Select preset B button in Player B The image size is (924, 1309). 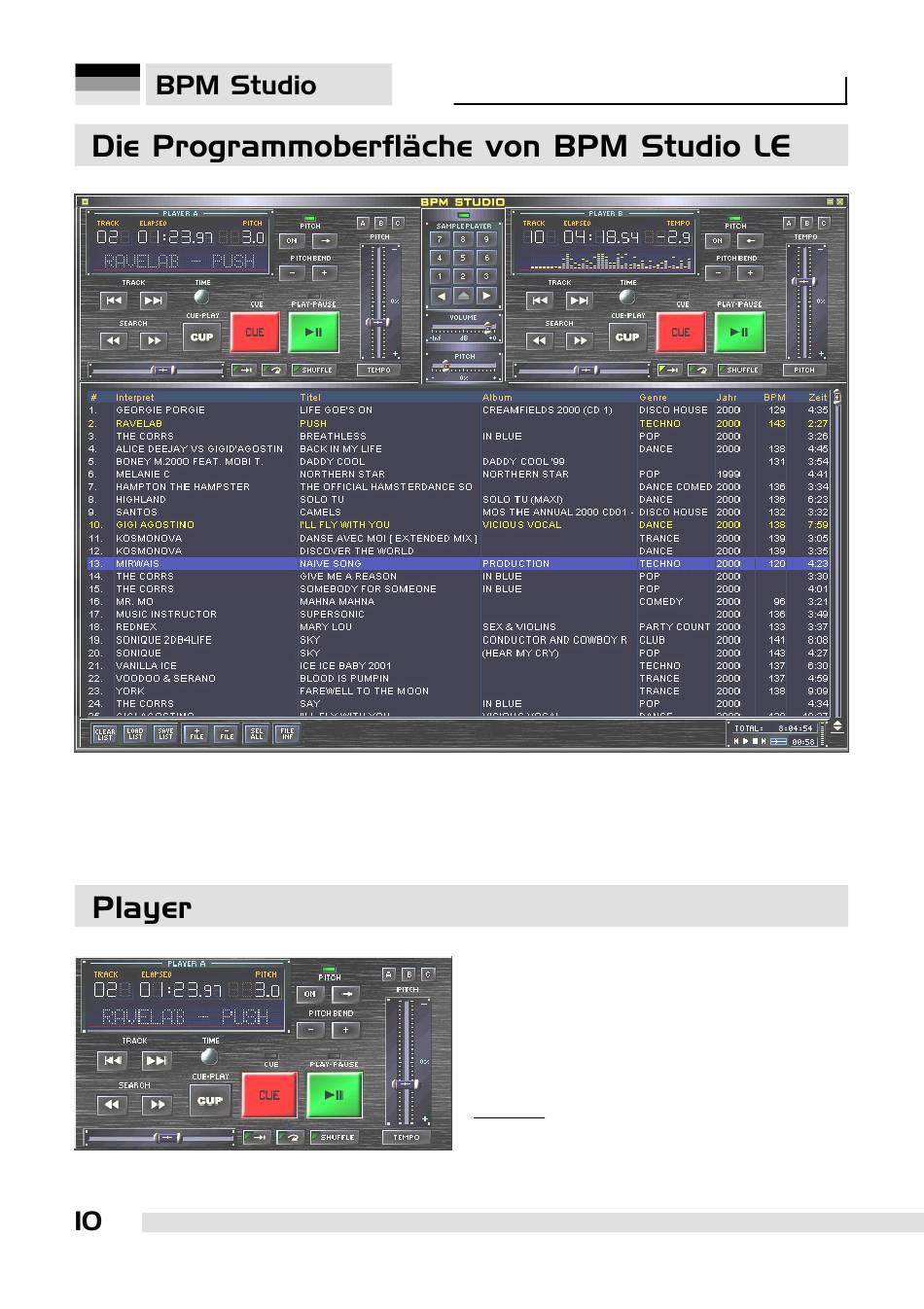[806, 223]
